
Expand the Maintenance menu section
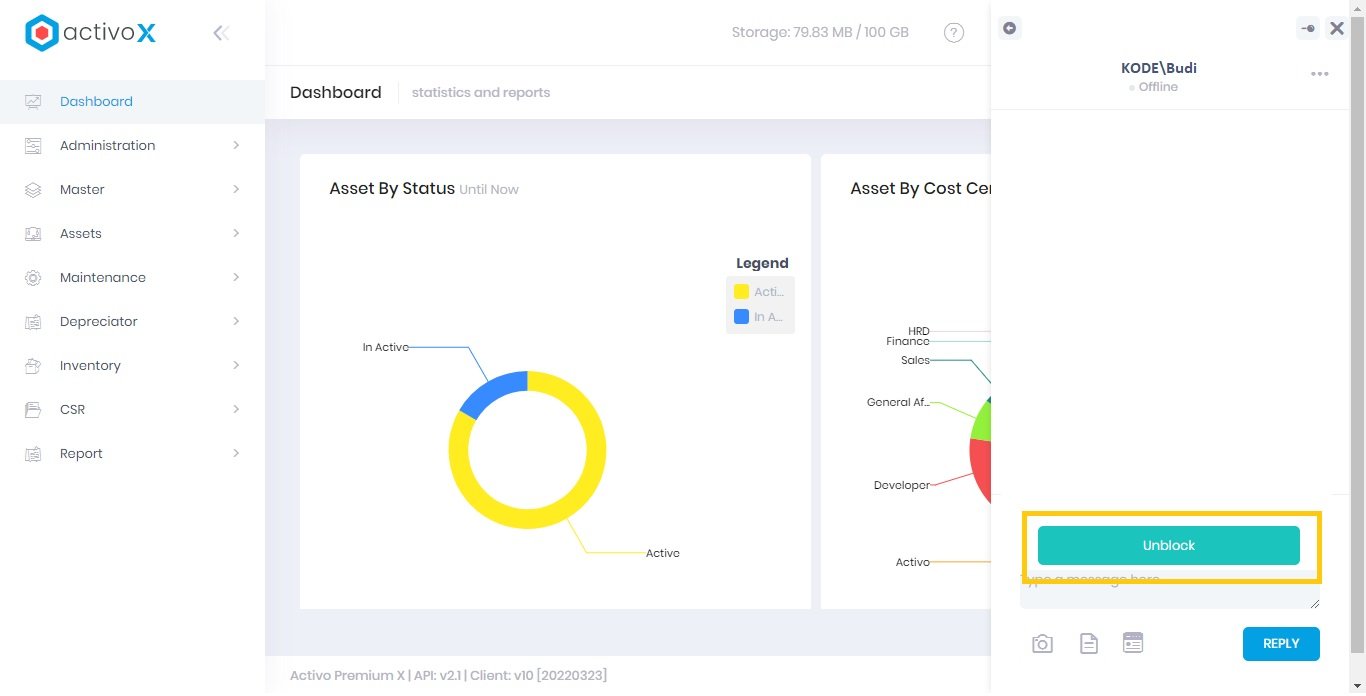coord(102,277)
